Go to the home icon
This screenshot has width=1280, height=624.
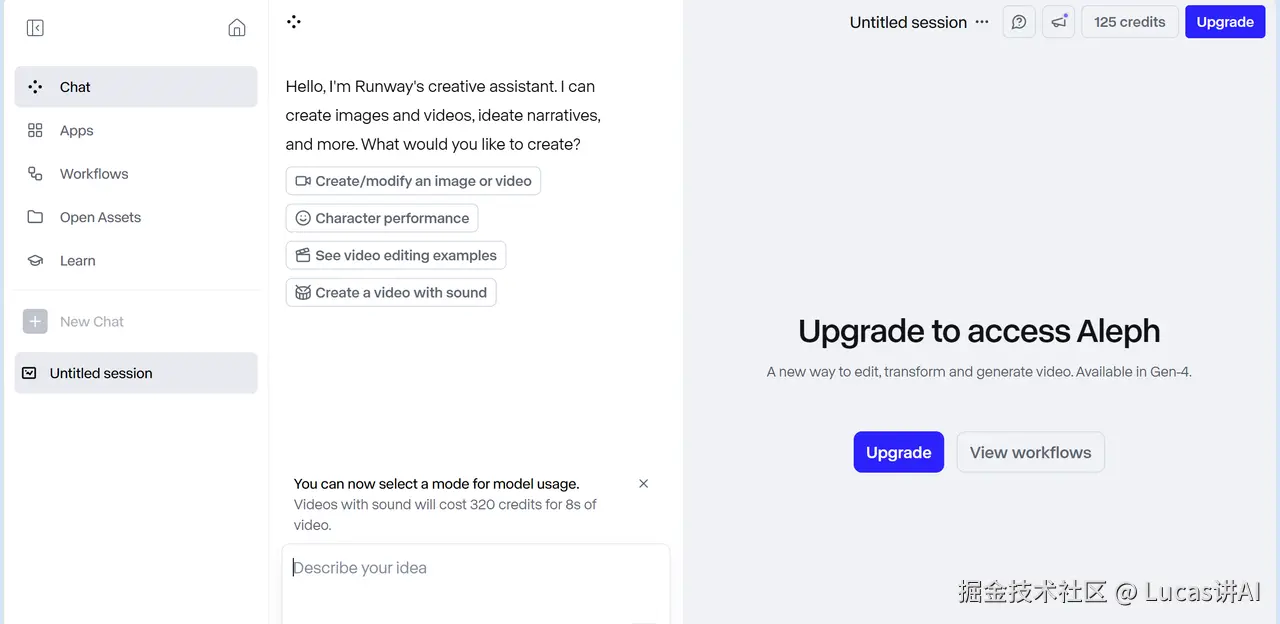coord(237,28)
